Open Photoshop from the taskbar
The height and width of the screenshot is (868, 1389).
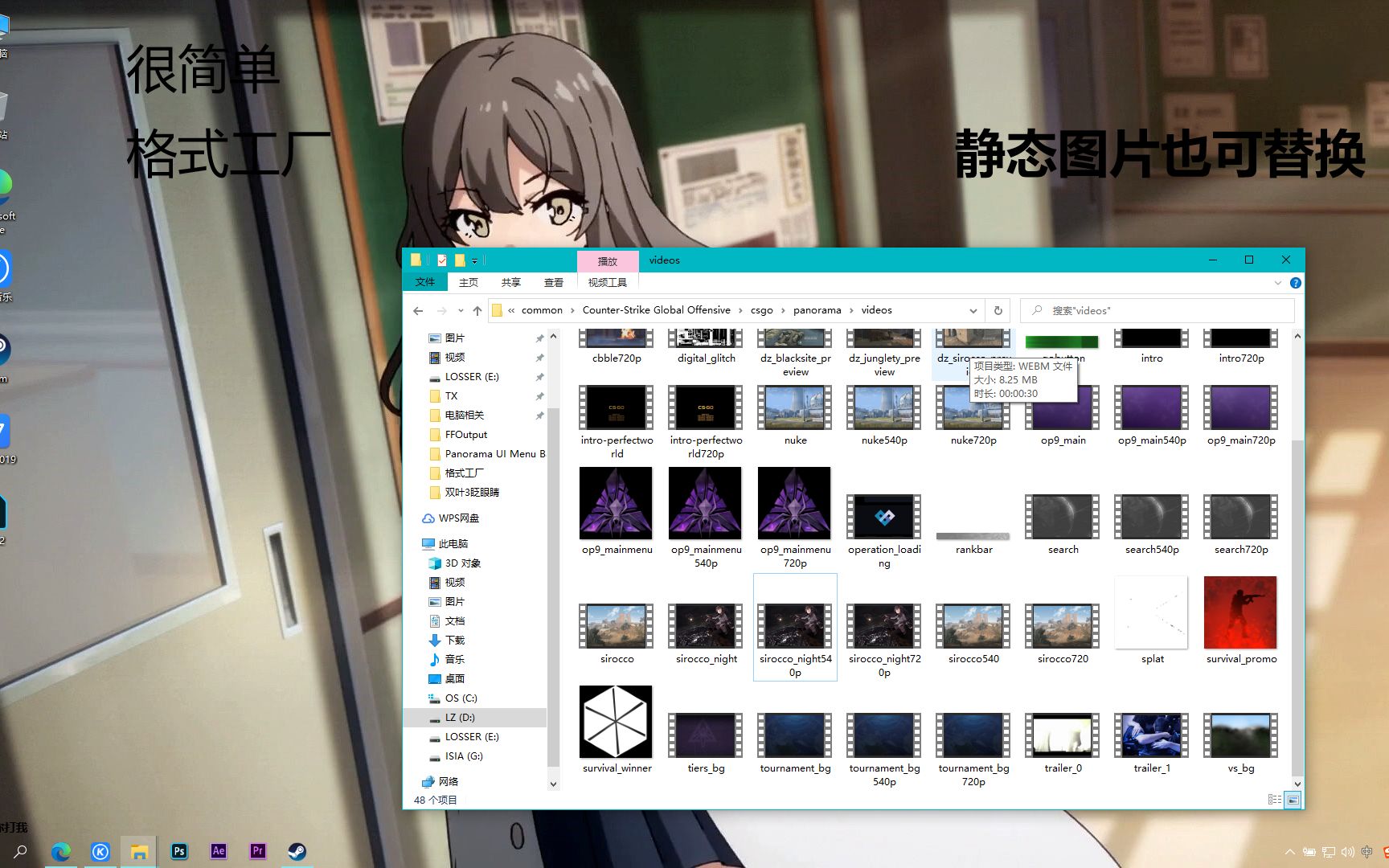coord(179,851)
